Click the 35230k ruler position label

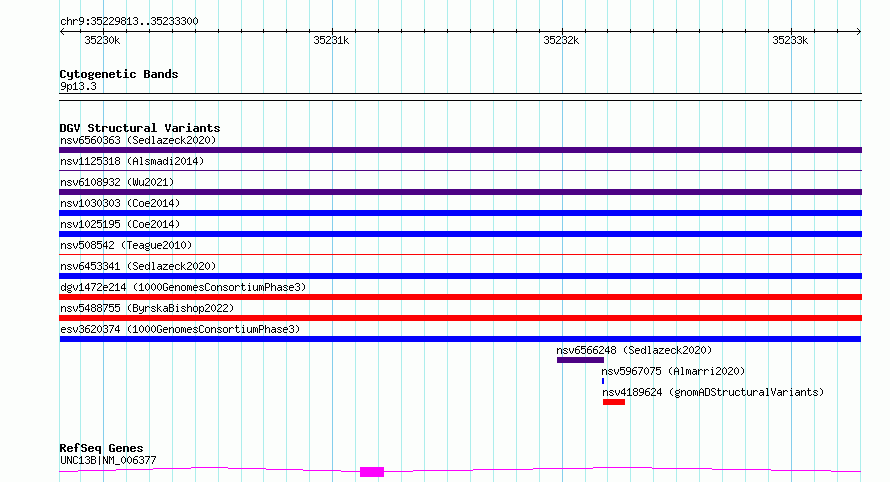102,40
